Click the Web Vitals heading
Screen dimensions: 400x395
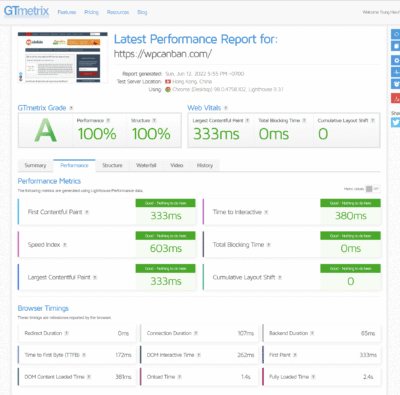[x=204, y=108]
